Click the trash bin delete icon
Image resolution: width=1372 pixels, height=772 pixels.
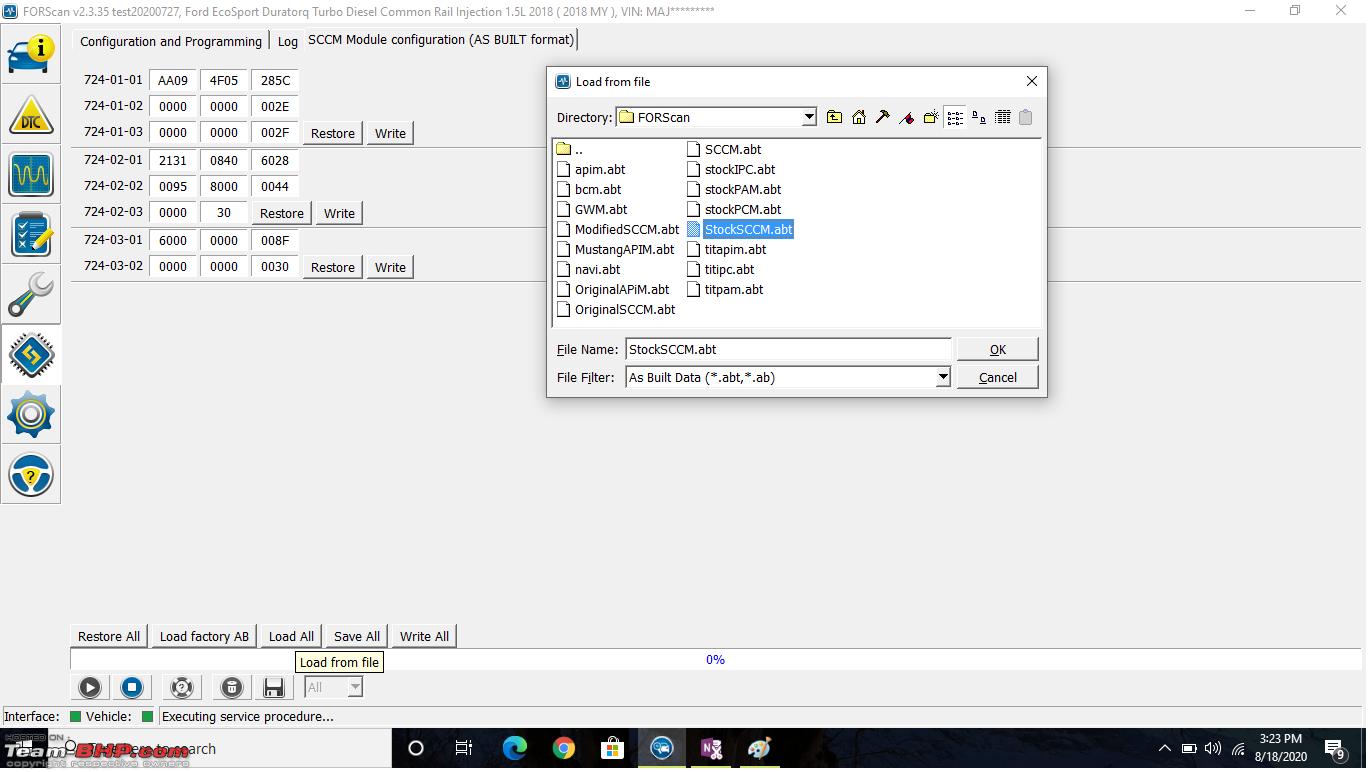[231, 688]
